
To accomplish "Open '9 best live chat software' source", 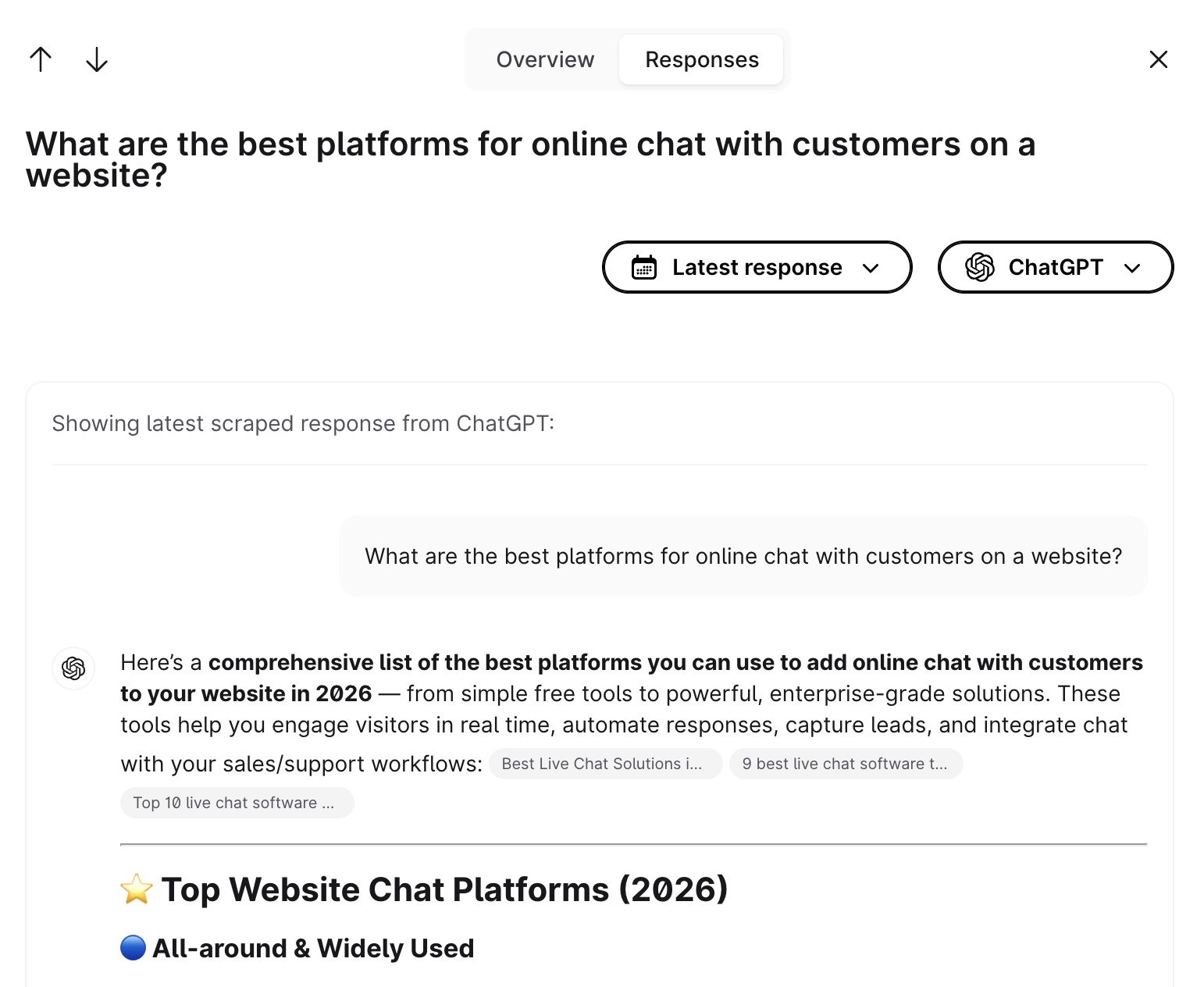I will 846,764.
